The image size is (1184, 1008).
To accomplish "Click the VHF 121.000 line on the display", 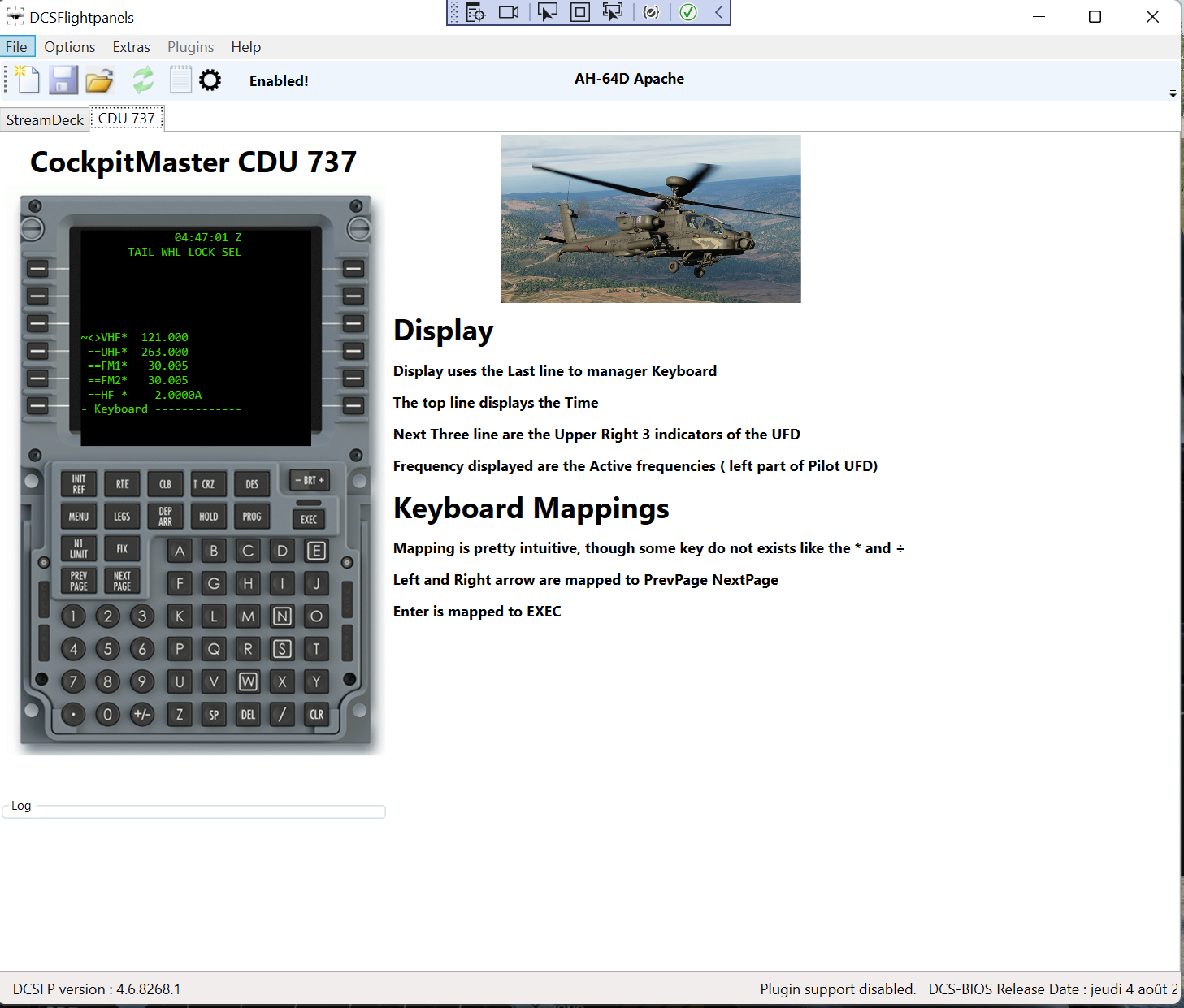I will [135, 337].
